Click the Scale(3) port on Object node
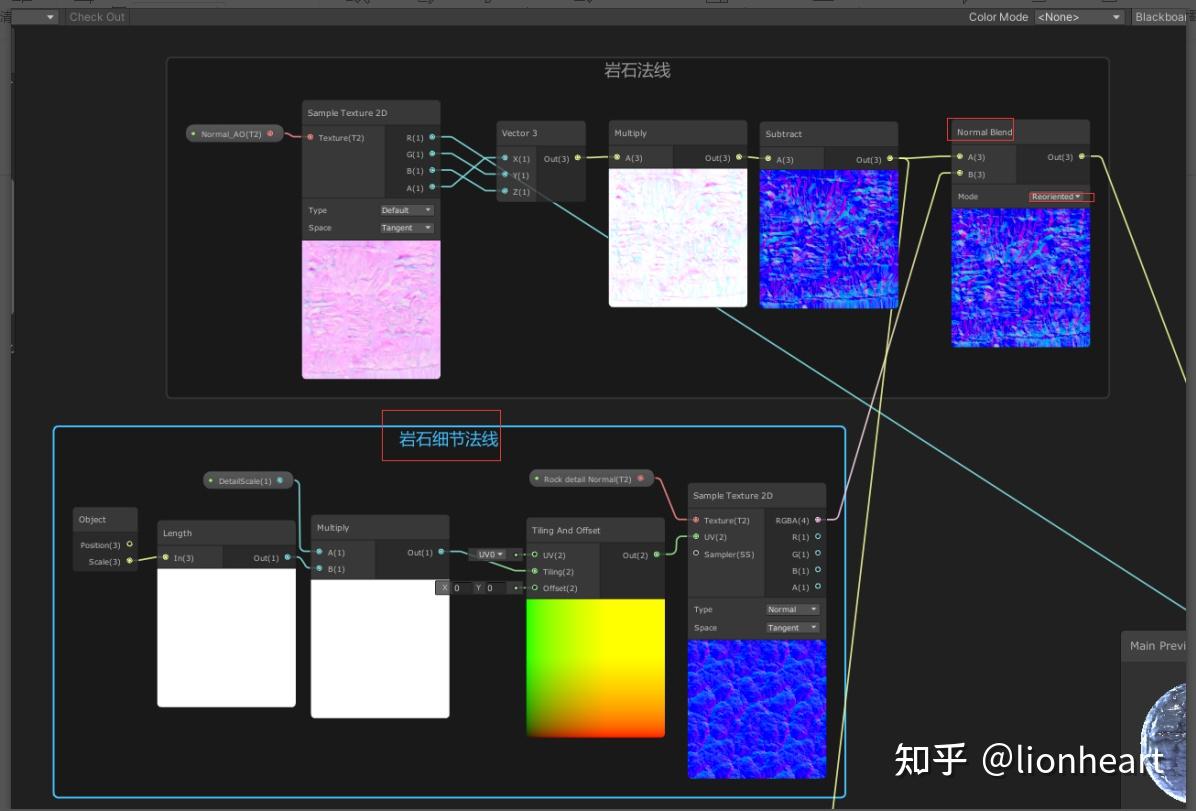The height and width of the screenshot is (811, 1196). pyautogui.click(x=130, y=561)
